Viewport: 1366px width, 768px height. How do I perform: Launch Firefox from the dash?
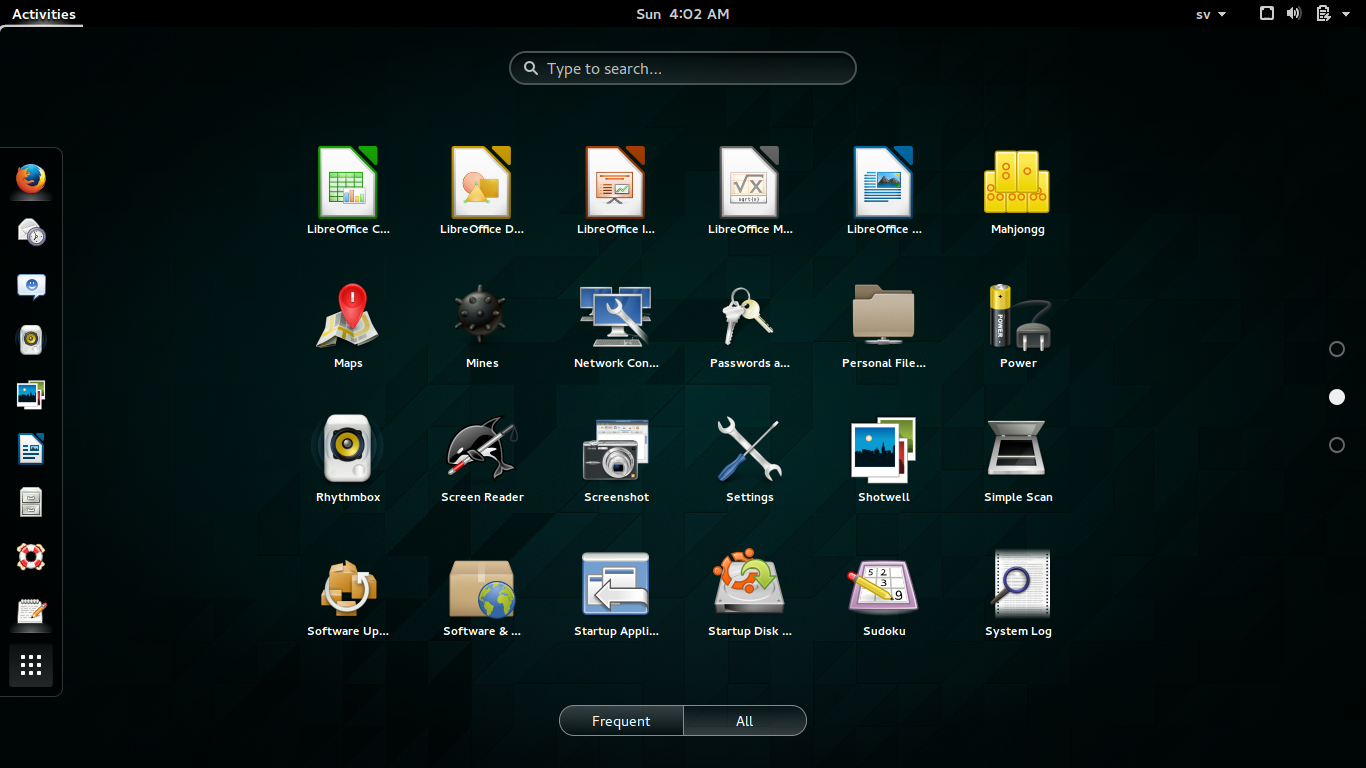[31, 179]
